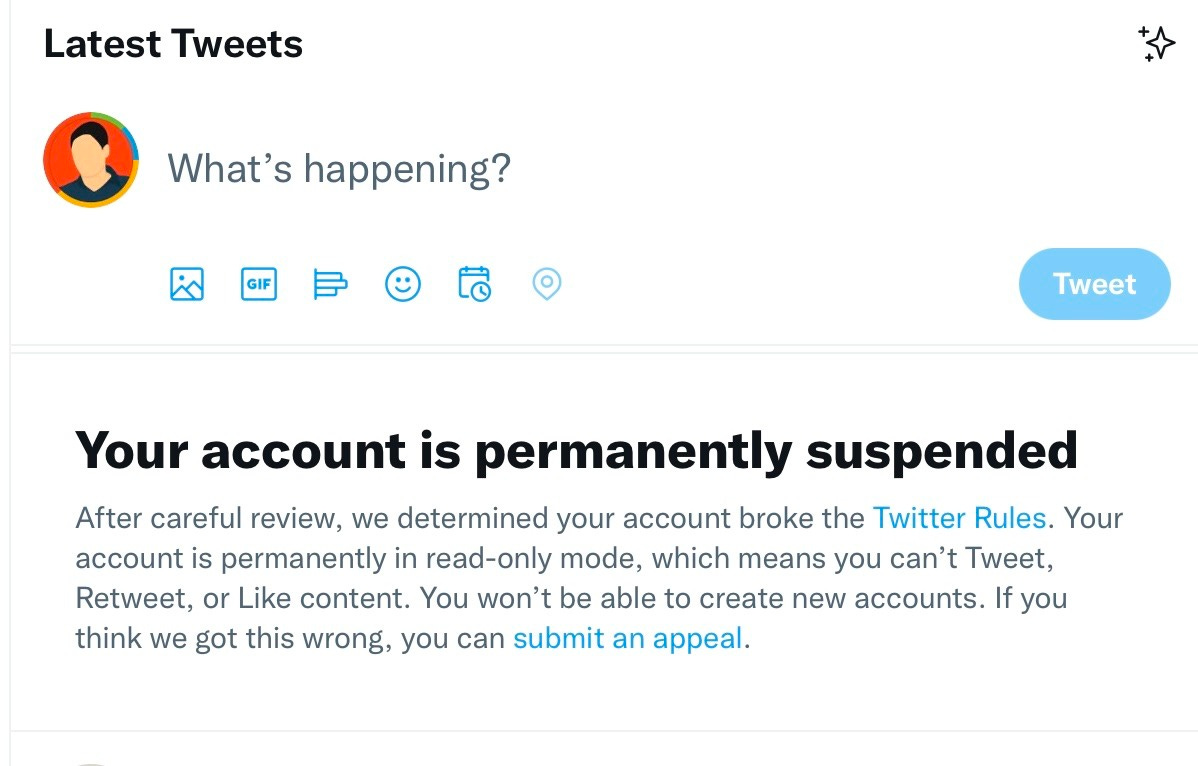
Task: Schedule a tweet using the calendar icon
Action: tap(474, 284)
